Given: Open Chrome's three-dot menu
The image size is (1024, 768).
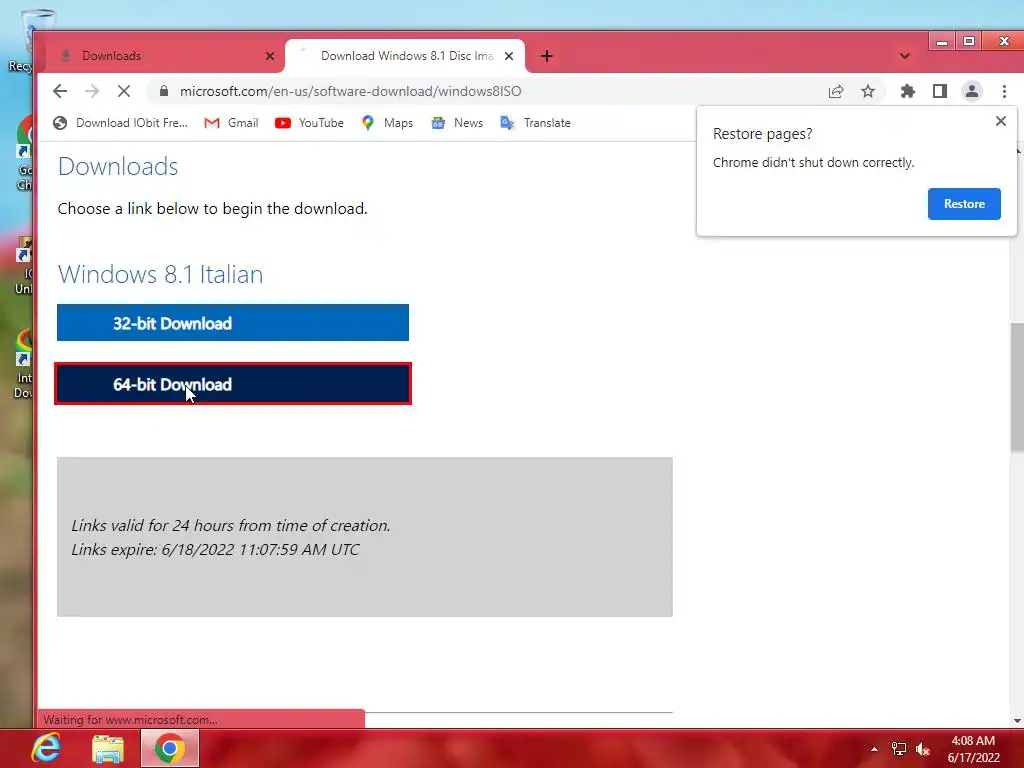Looking at the screenshot, I should pos(1004,91).
